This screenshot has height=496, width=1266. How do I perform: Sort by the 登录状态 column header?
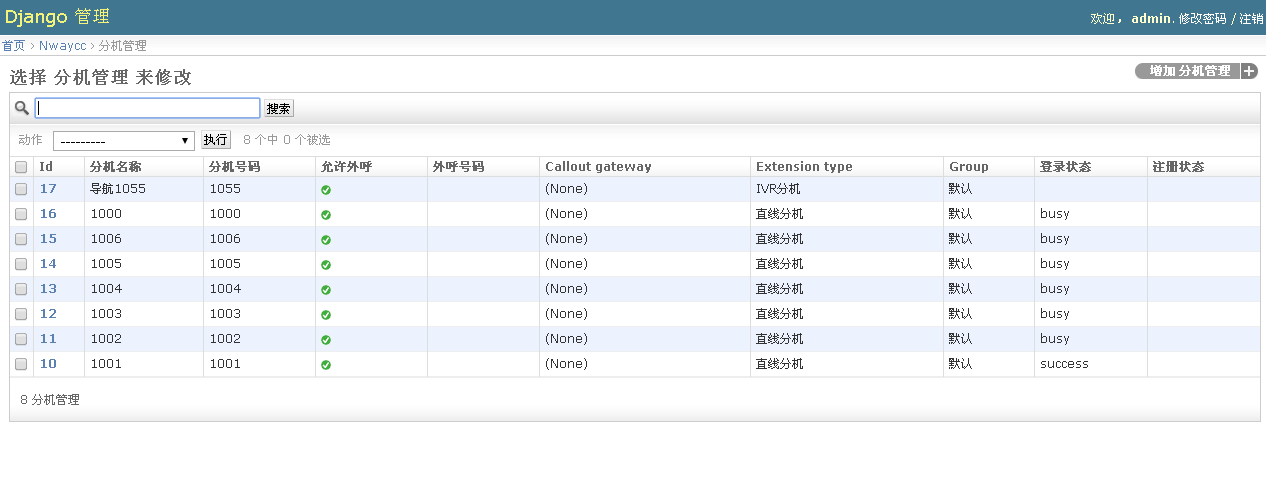[x=1065, y=167]
